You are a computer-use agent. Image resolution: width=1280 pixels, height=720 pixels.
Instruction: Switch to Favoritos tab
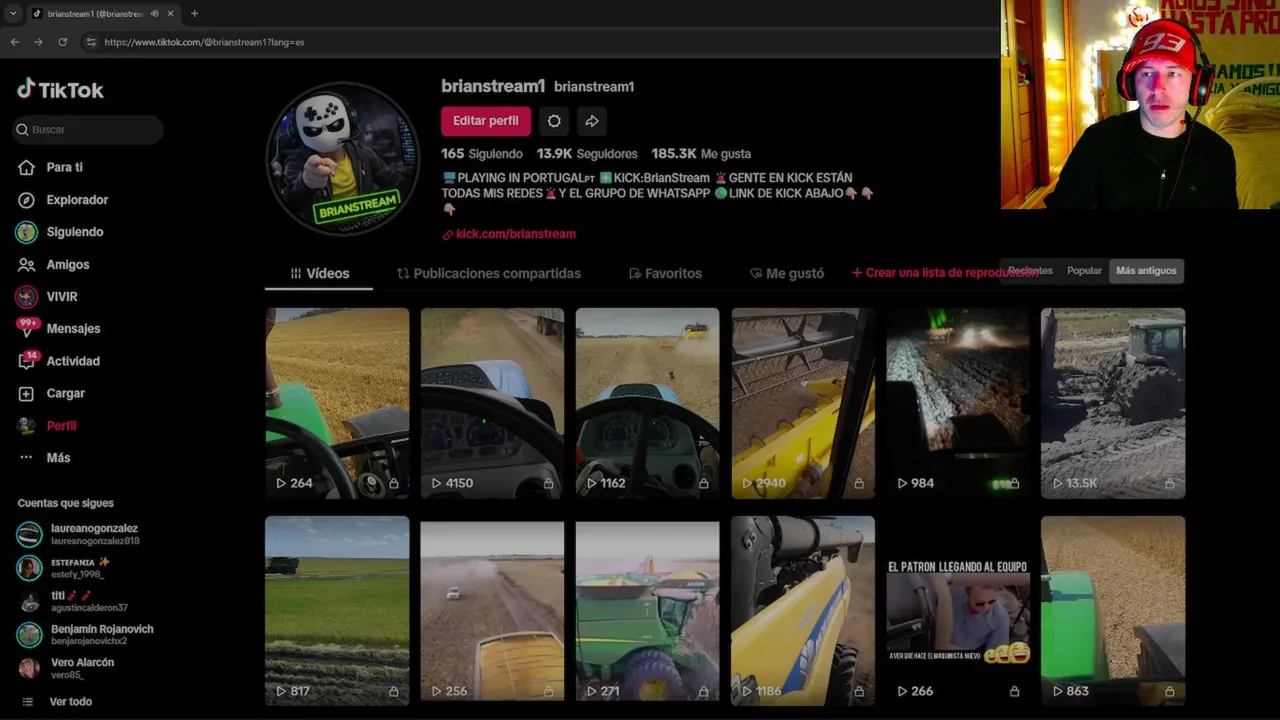click(665, 273)
